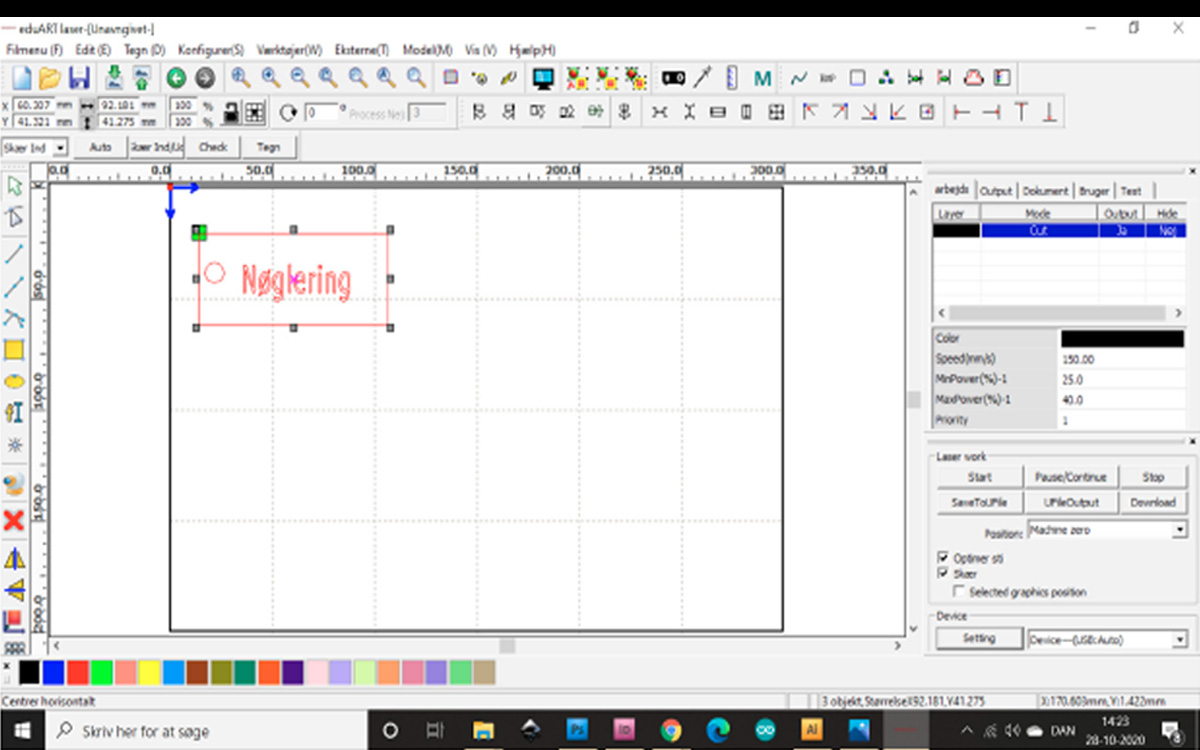Select the node edit tool
The height and width of the screenshot is (750, 1200).
[14, 218]
